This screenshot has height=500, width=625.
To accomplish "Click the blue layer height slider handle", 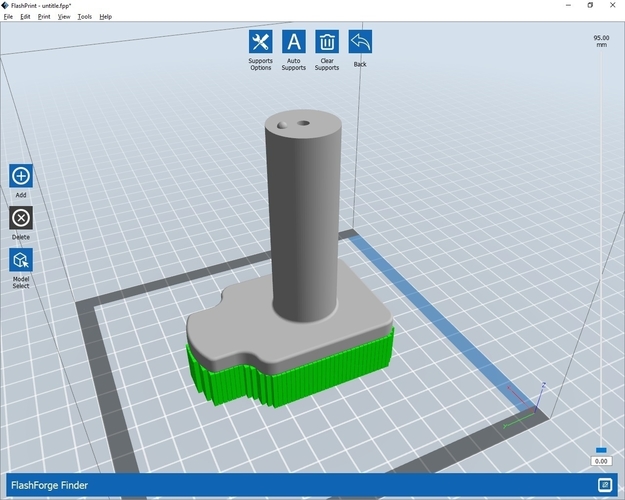I will click(x=601, y=450).
